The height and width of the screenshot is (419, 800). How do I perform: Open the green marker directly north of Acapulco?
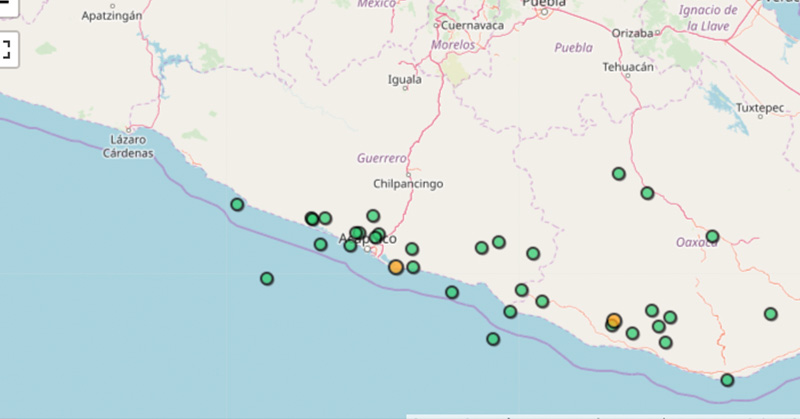(x=373, y=216)
